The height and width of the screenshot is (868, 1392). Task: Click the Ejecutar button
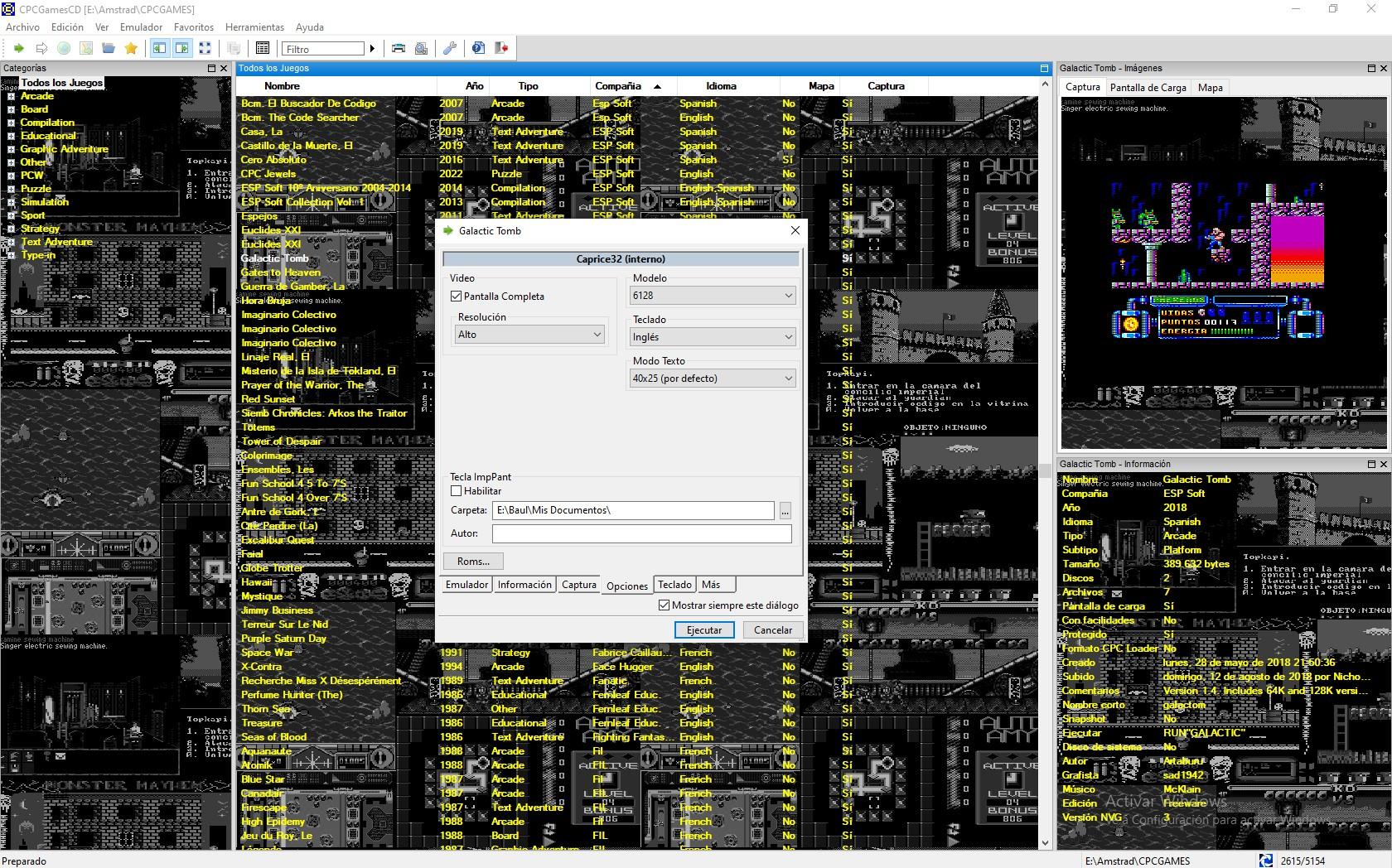[704, 630]
